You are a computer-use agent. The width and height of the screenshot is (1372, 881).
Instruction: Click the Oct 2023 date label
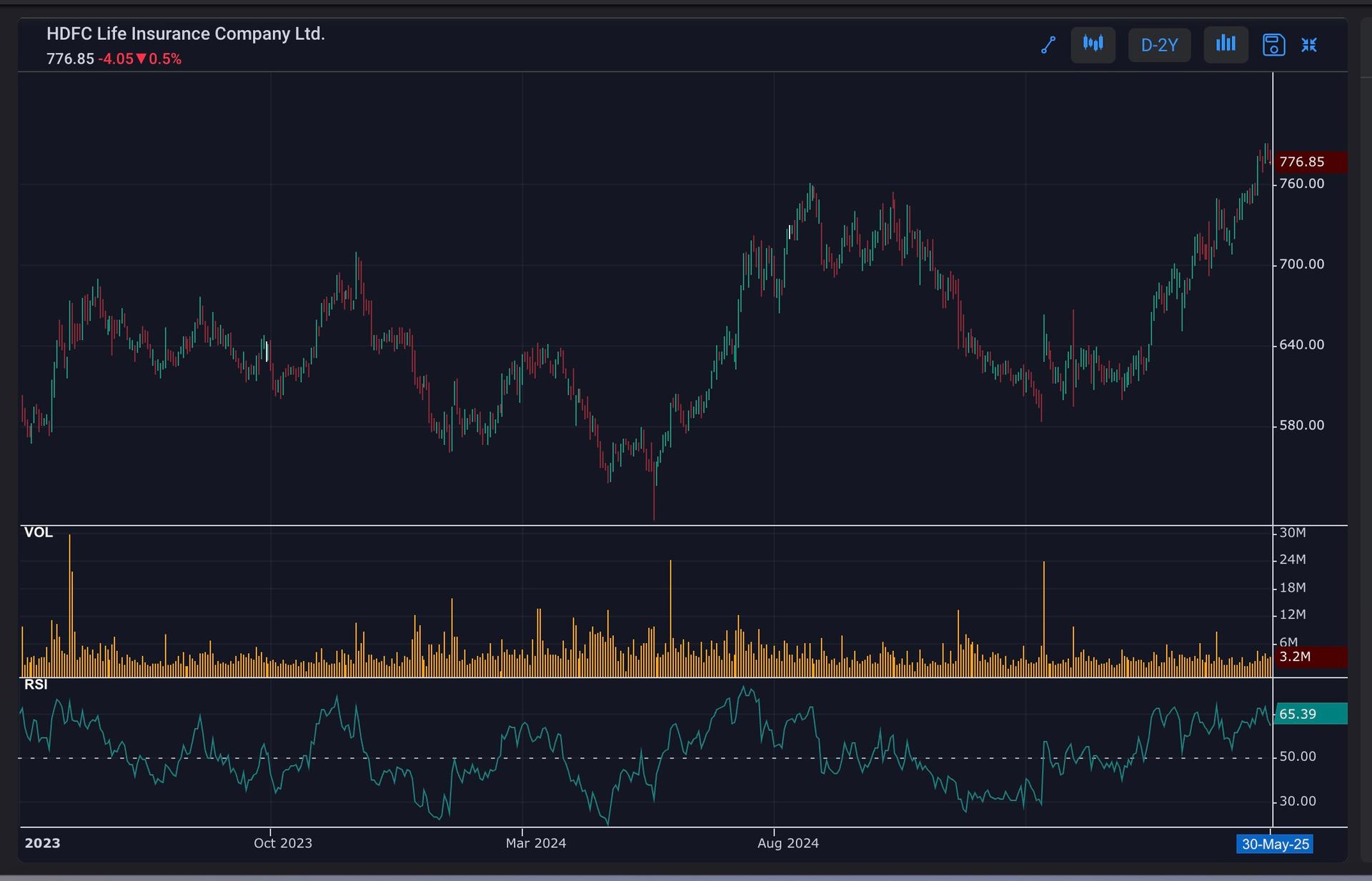283,843
